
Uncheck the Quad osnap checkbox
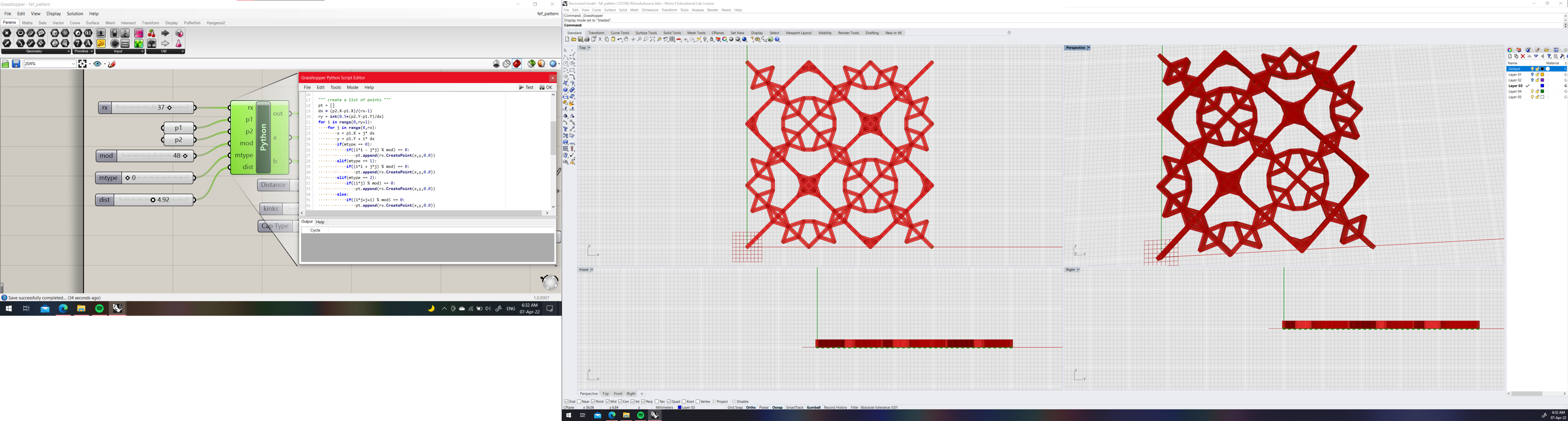click(669, 402)
